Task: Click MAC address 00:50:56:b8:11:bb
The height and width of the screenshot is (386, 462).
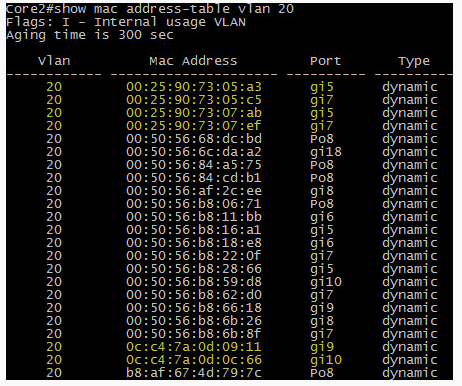Action: (194, 217)
